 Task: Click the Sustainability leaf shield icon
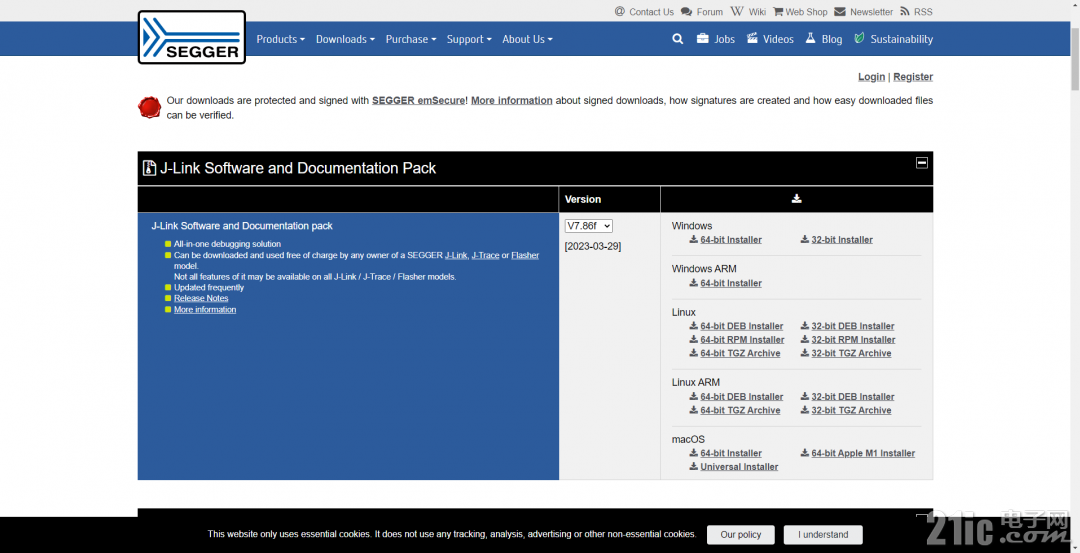click(x=859, y=39)
